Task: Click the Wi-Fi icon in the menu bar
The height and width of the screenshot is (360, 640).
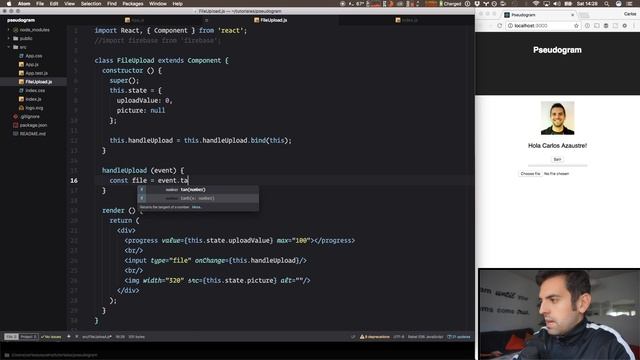Action: (536, 4)
